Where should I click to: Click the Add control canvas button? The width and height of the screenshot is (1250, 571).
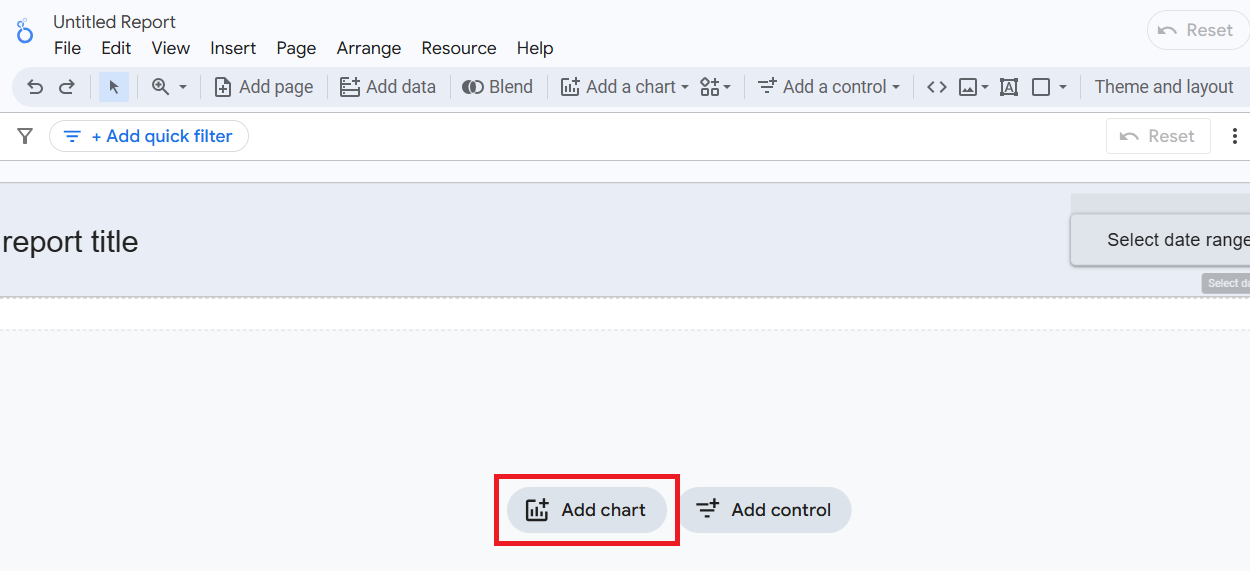[x=765, y=510]
